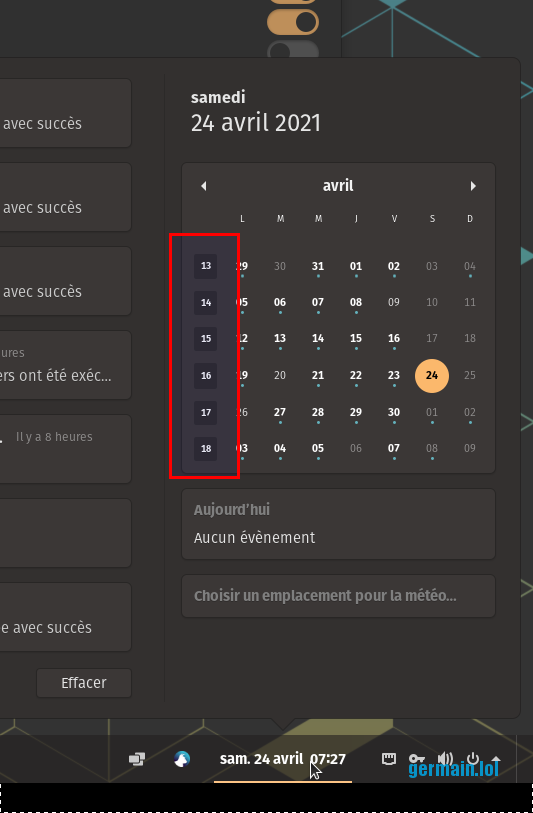Open the workspaces overview icon in panel

point(137,759)
